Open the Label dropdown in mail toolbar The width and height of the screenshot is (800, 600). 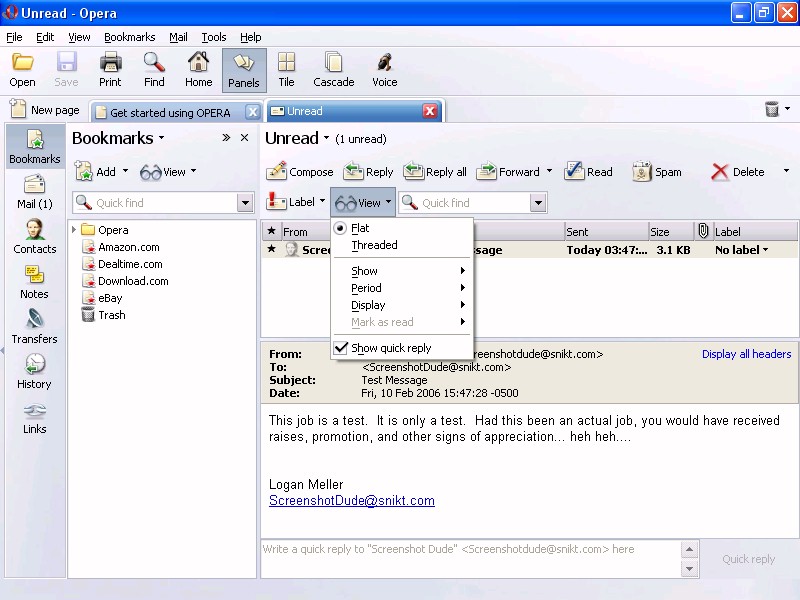click(297, 202)
